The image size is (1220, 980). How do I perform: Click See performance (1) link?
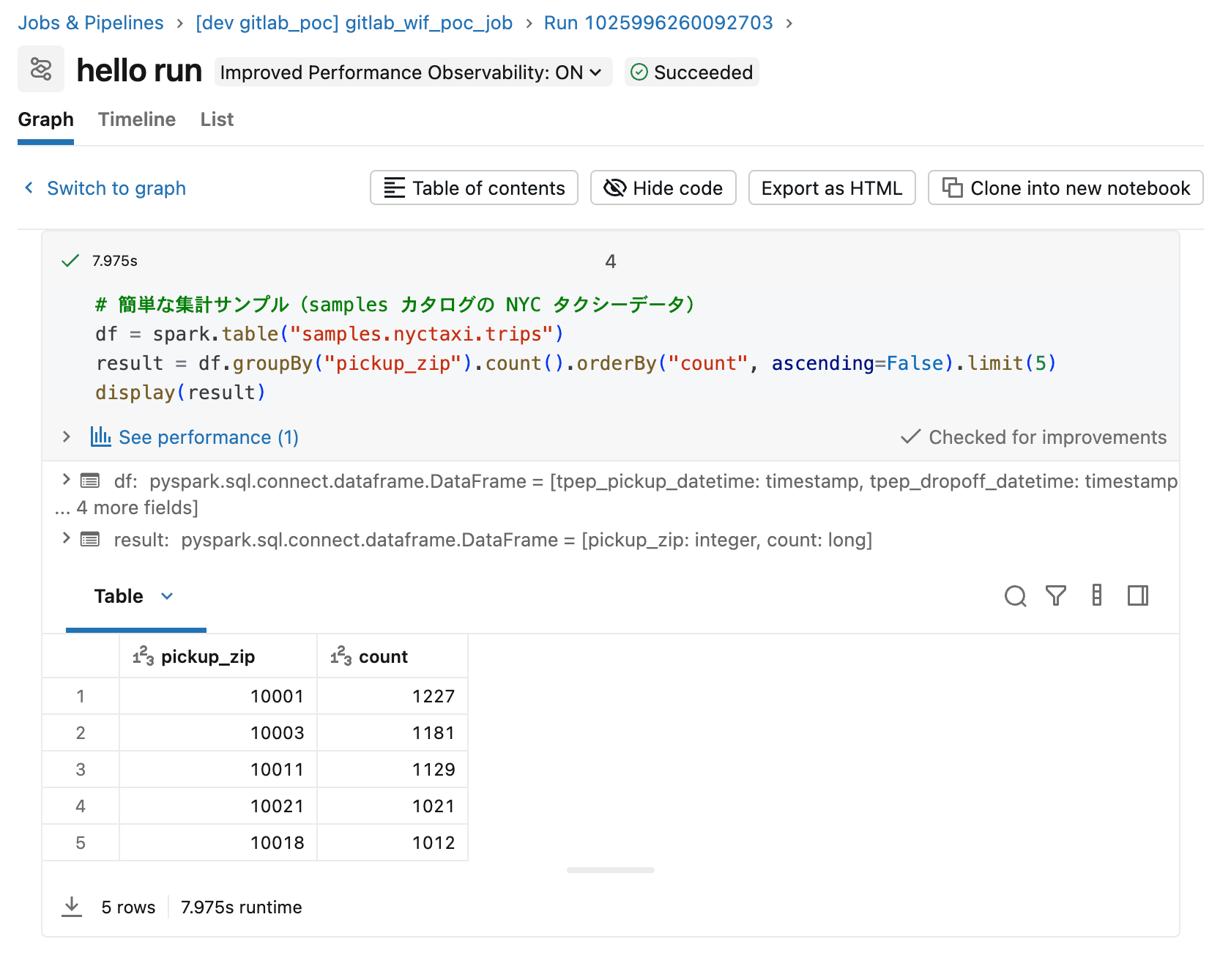(x=209, y=437)
